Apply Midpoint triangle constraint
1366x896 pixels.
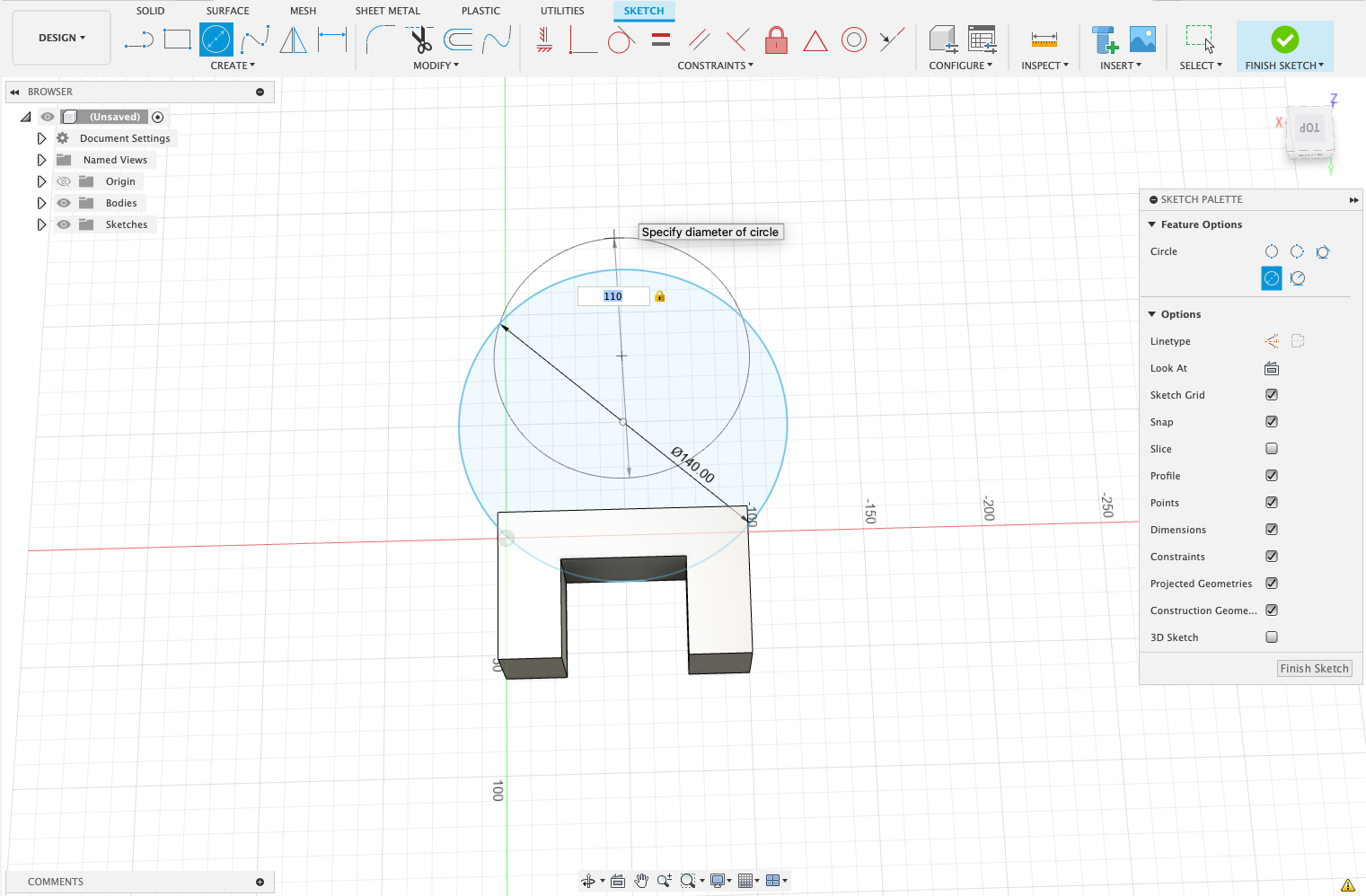pyautogui.click(x=815, y=40)
